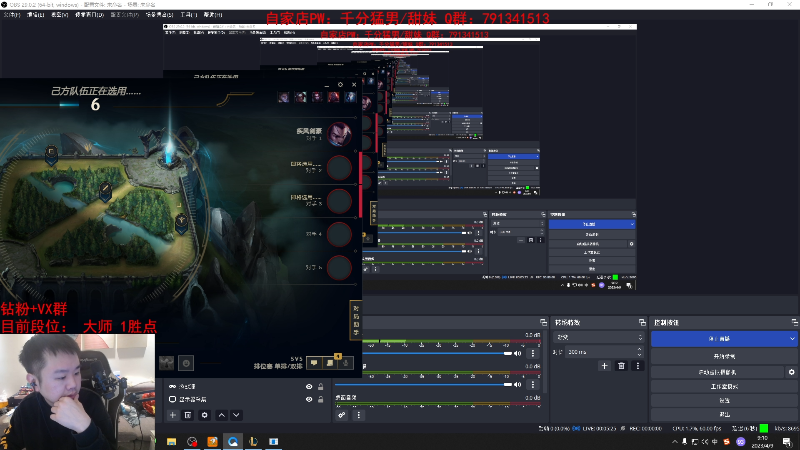Add a new source with plus icon
The image size is (800, 450).
[x=173, y=415]
